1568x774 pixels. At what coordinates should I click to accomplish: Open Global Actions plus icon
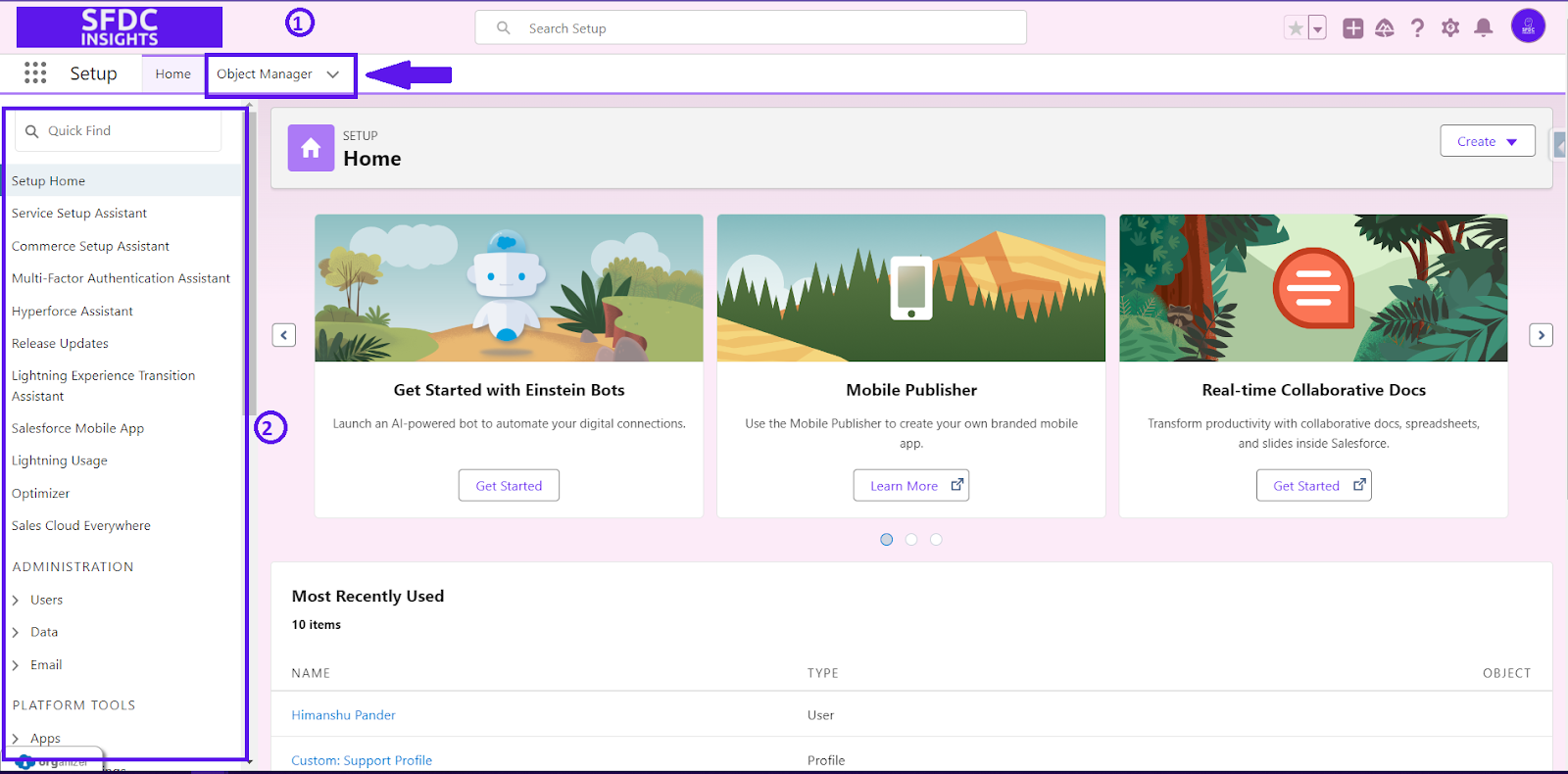pos(1352,28)
